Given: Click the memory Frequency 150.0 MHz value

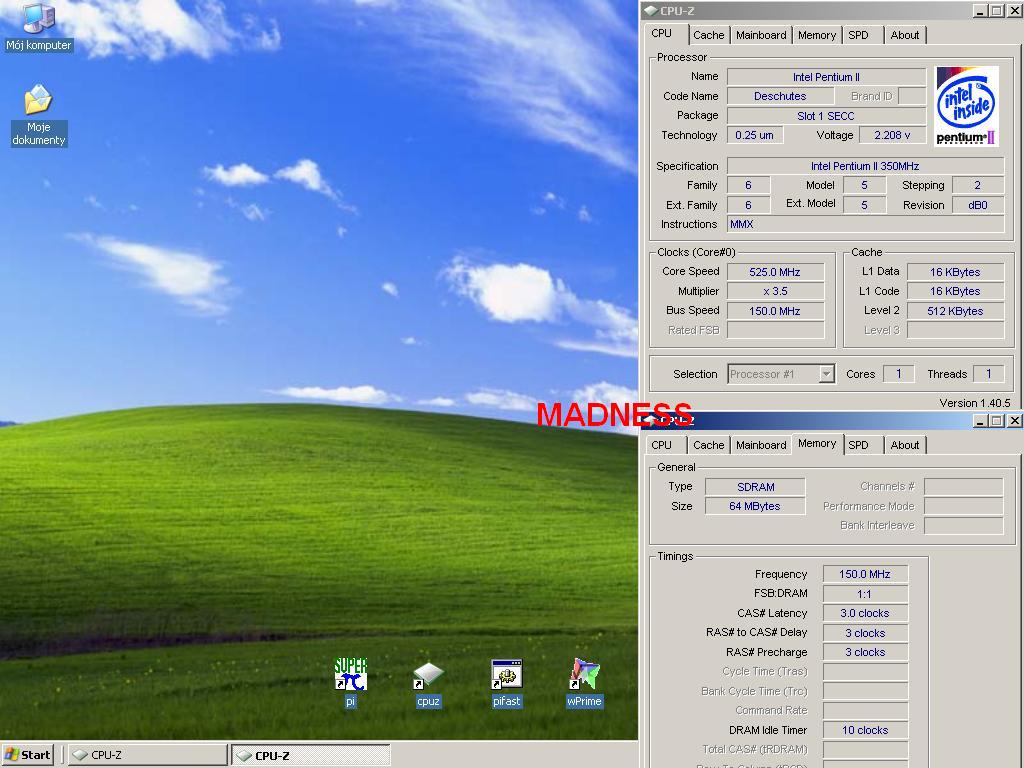Looking at the screenshot, I should pos(865,574).
